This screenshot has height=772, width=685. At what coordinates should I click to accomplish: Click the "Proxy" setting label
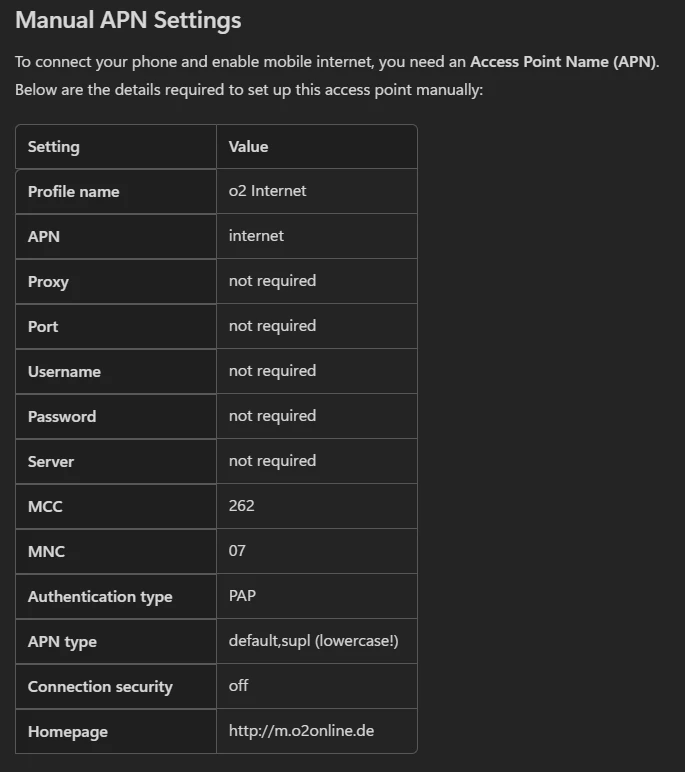(48, 282)
